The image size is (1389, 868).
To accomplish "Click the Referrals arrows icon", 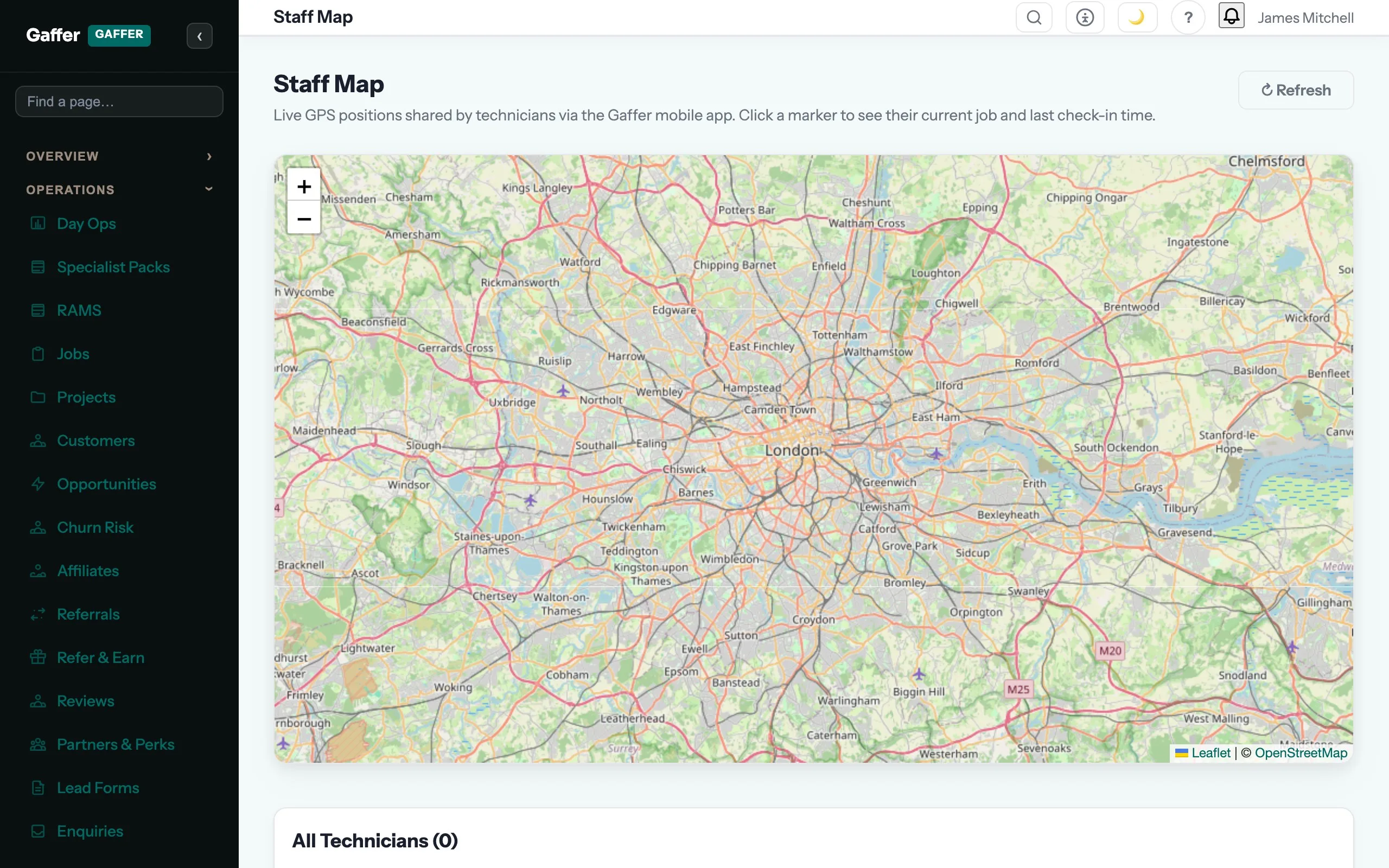I will pos(38,614).
